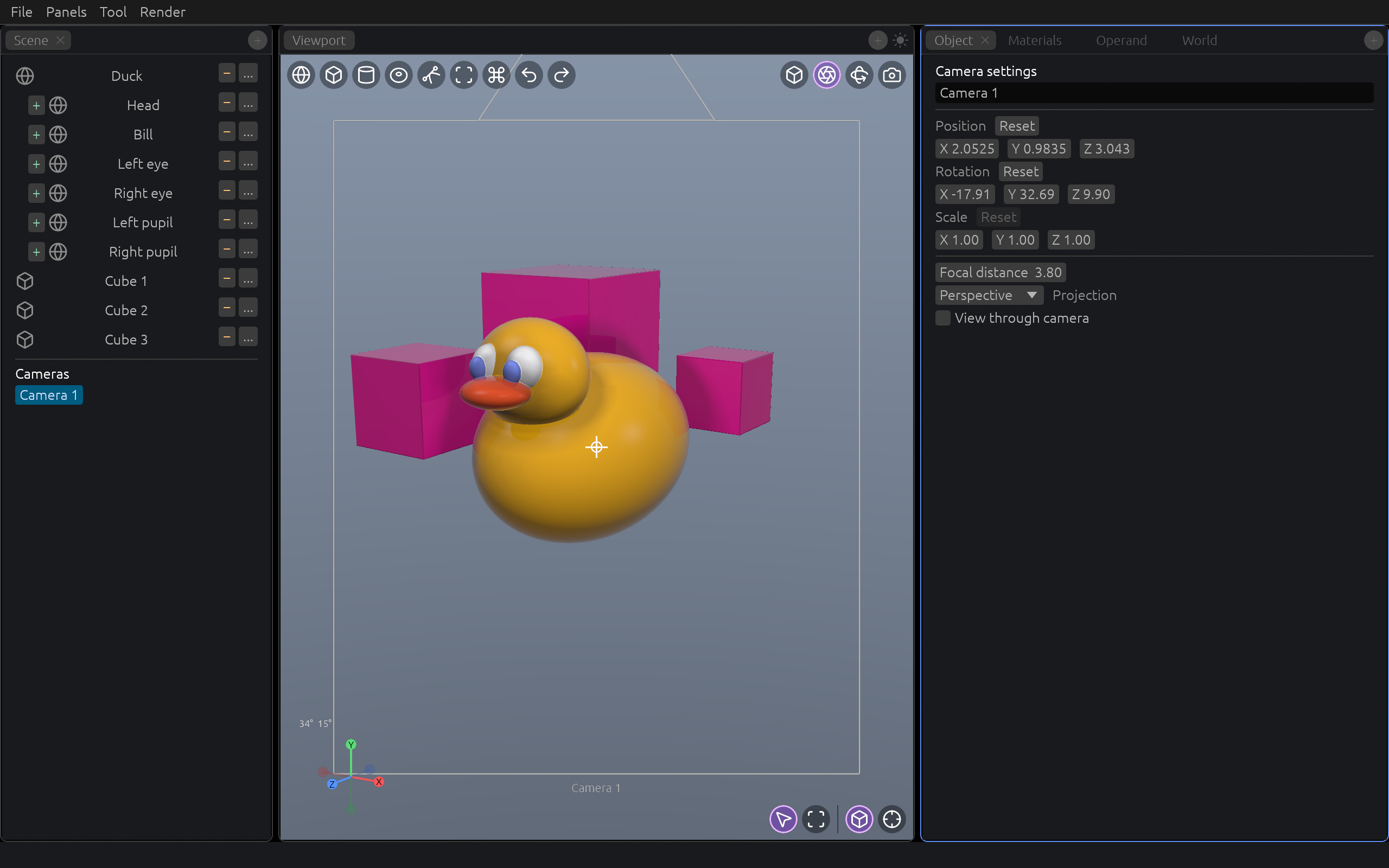The height and width of the screenshot is (868, 1389).
Task: Switch to the World tab
Action: pyautogui.click(x=1199, y=40)
